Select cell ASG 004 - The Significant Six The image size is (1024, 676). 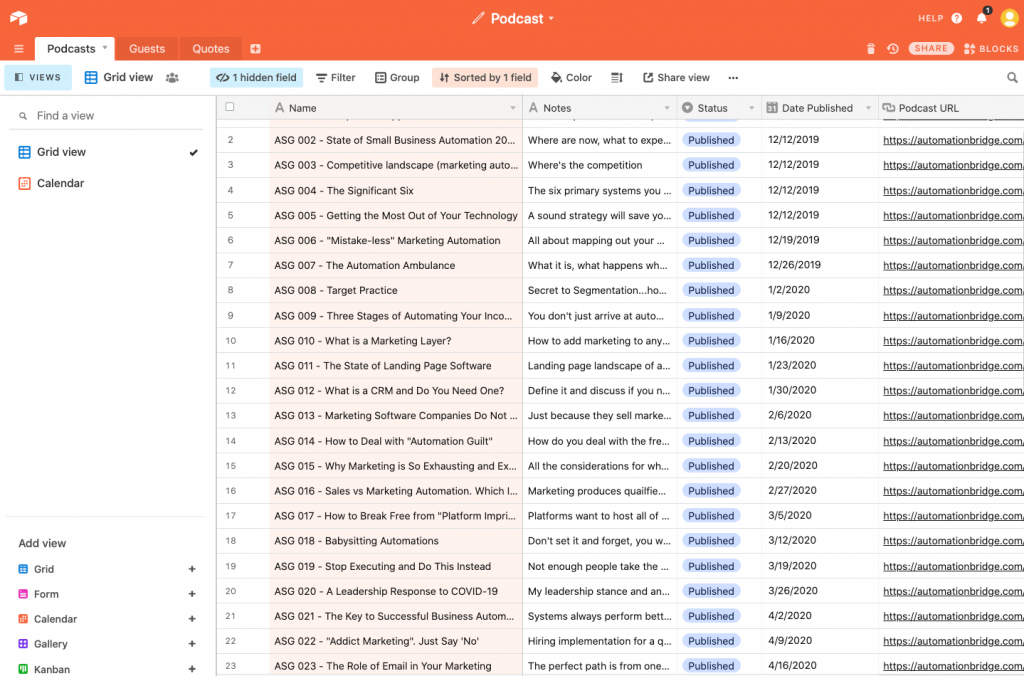(x=396, y=191)
